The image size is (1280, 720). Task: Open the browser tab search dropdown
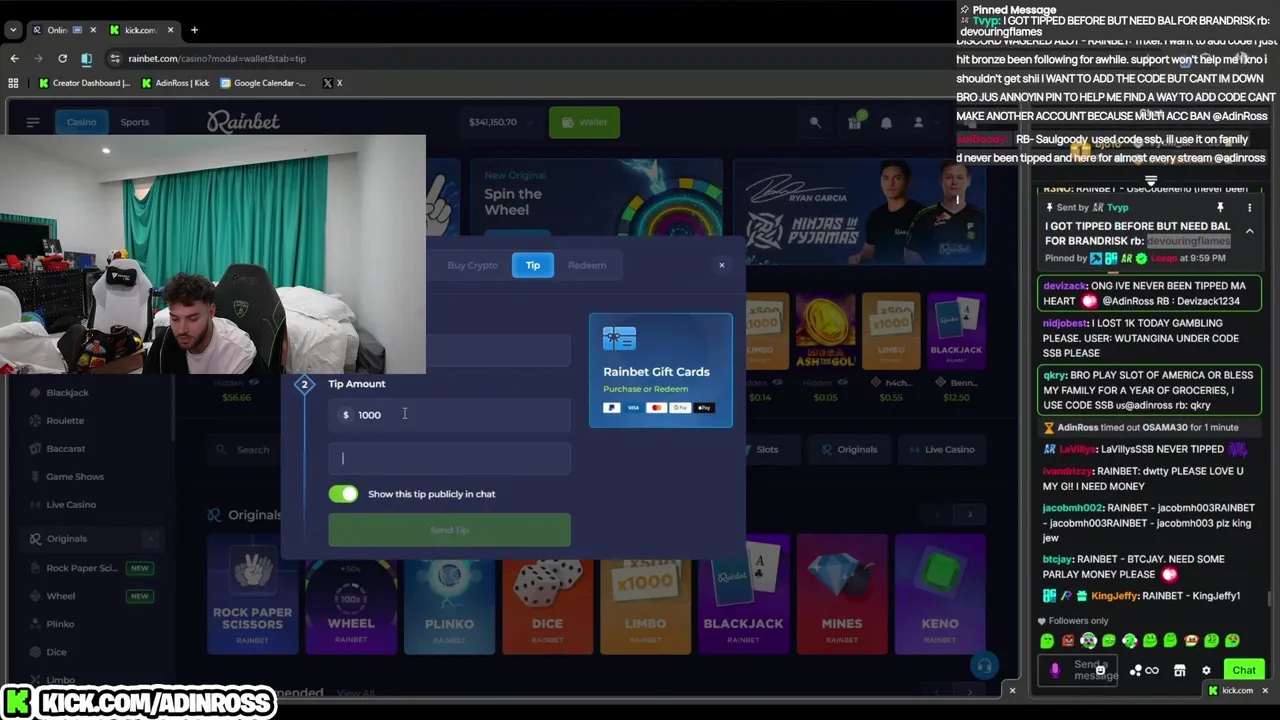[13, 30]
